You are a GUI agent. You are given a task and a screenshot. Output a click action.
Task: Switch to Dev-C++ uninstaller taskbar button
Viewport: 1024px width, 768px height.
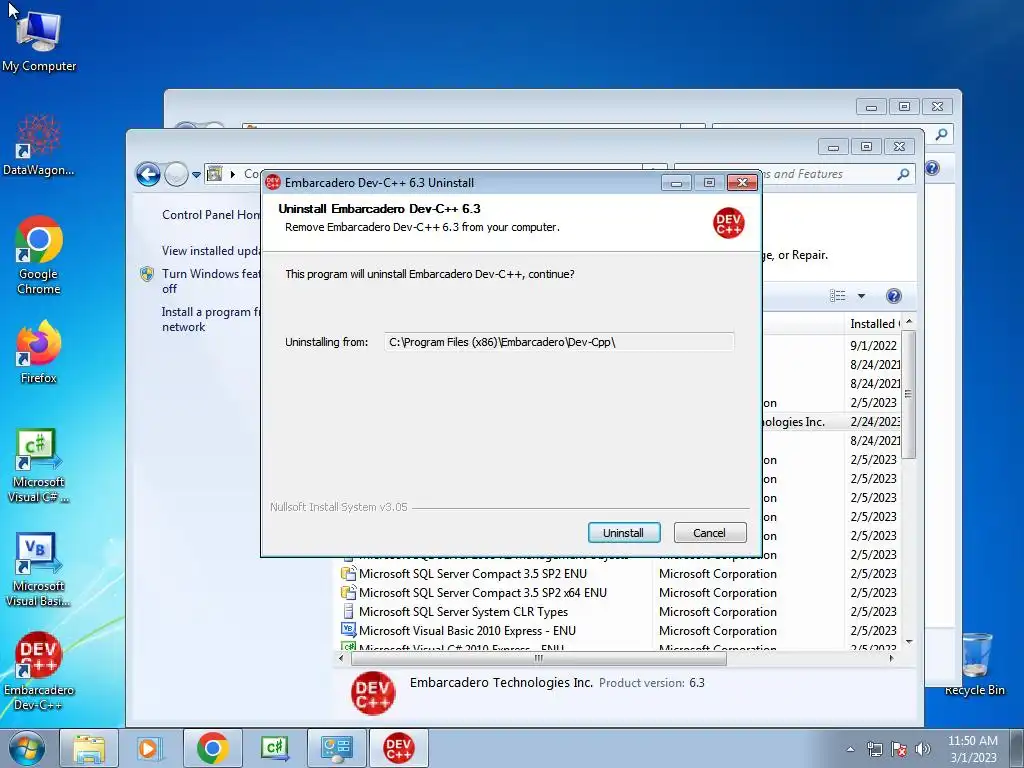[x=399, y=748]
